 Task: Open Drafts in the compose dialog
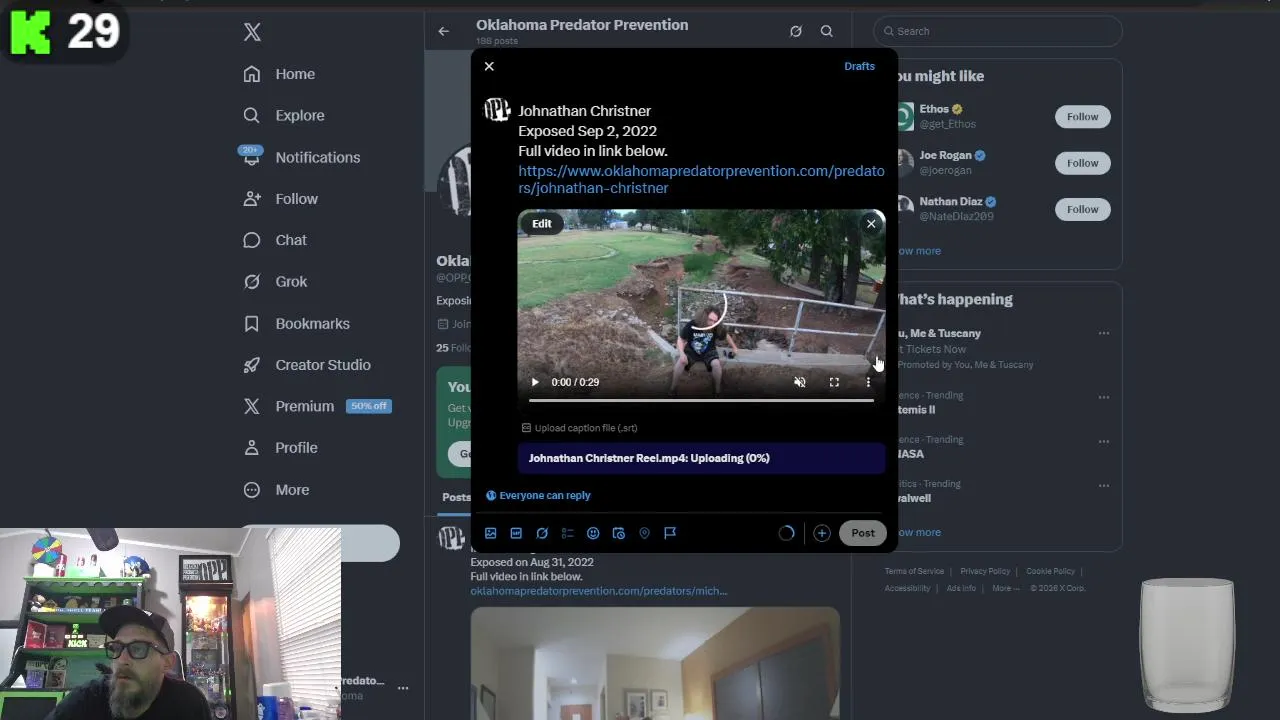pos(859,66)
